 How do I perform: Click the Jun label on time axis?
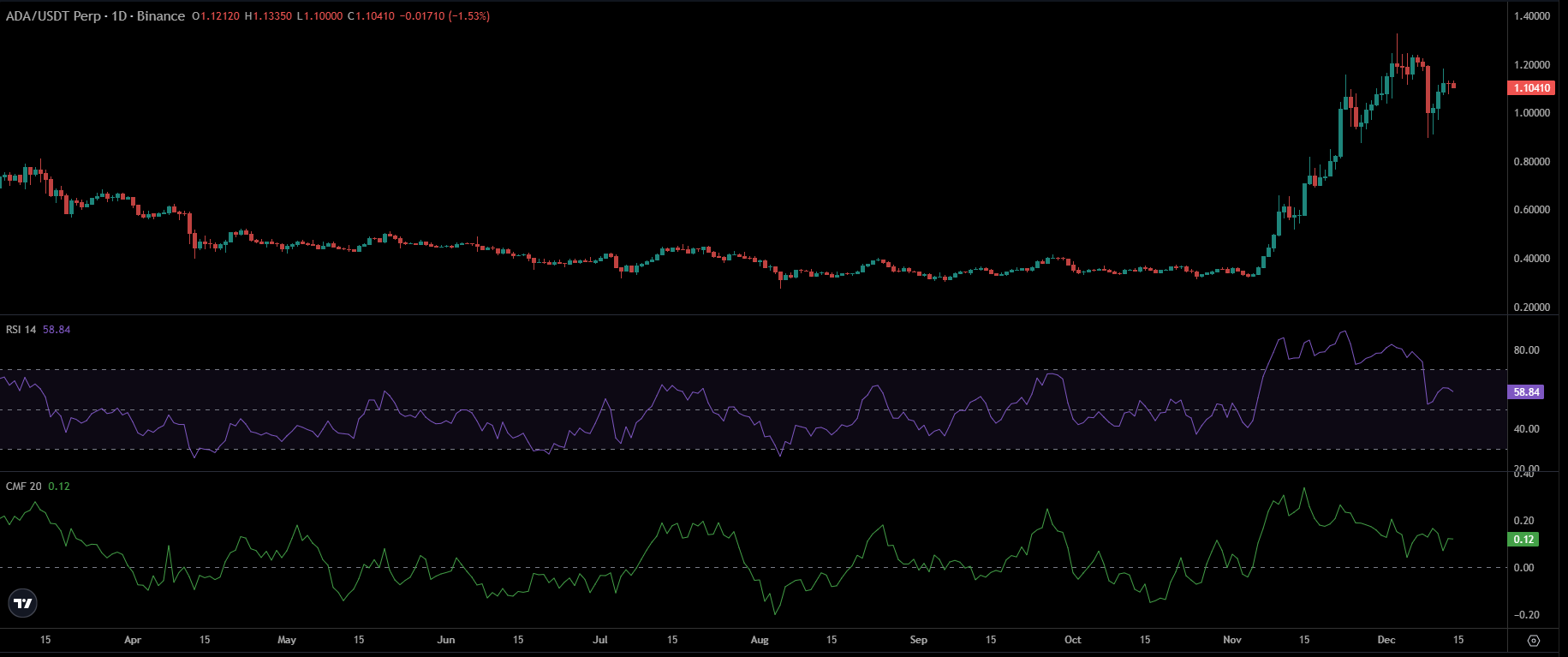[446, 640]
